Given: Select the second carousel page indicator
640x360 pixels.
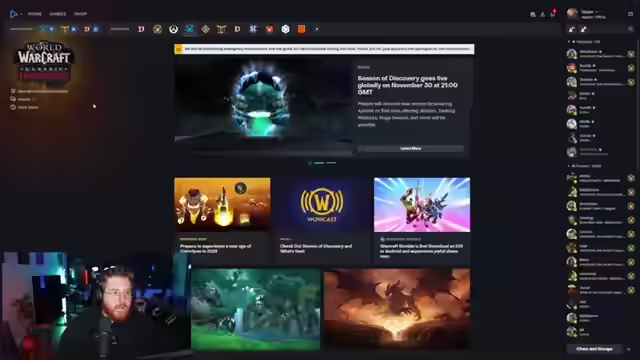Looking at the screenshot, I should (331, 163).
